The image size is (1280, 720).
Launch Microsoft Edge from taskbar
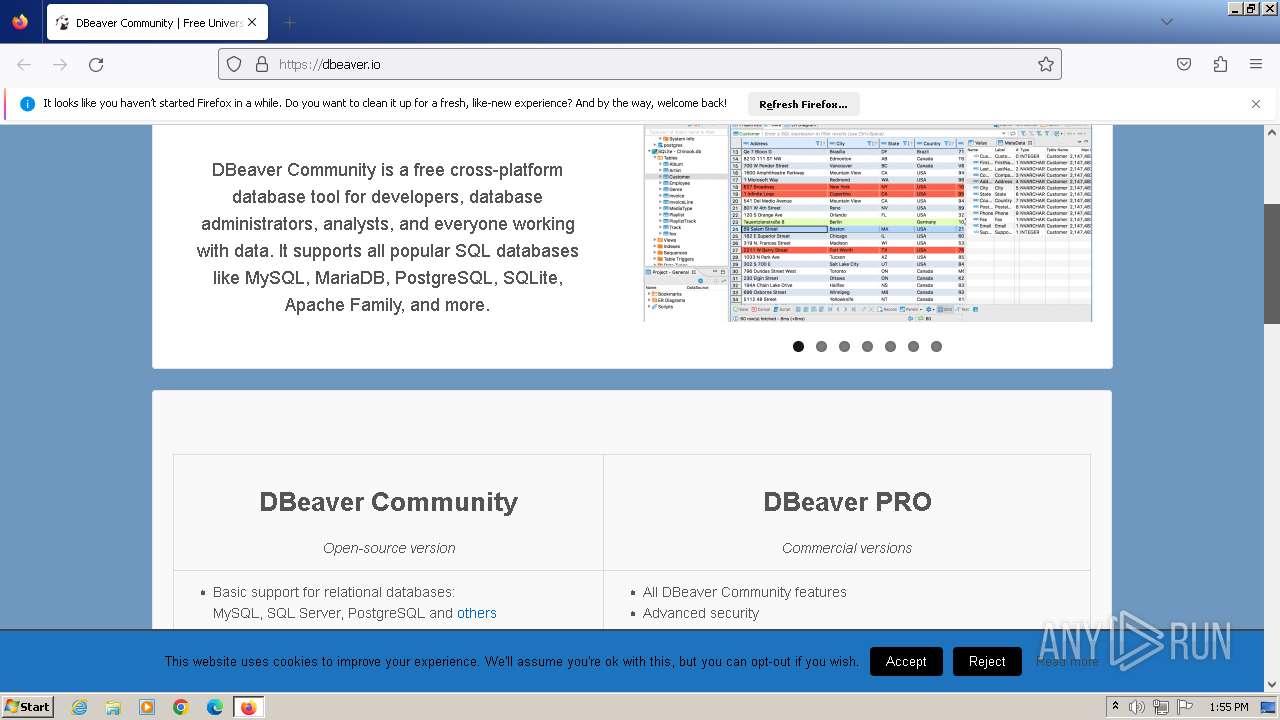pyautogui.click(x=215, y=707)
